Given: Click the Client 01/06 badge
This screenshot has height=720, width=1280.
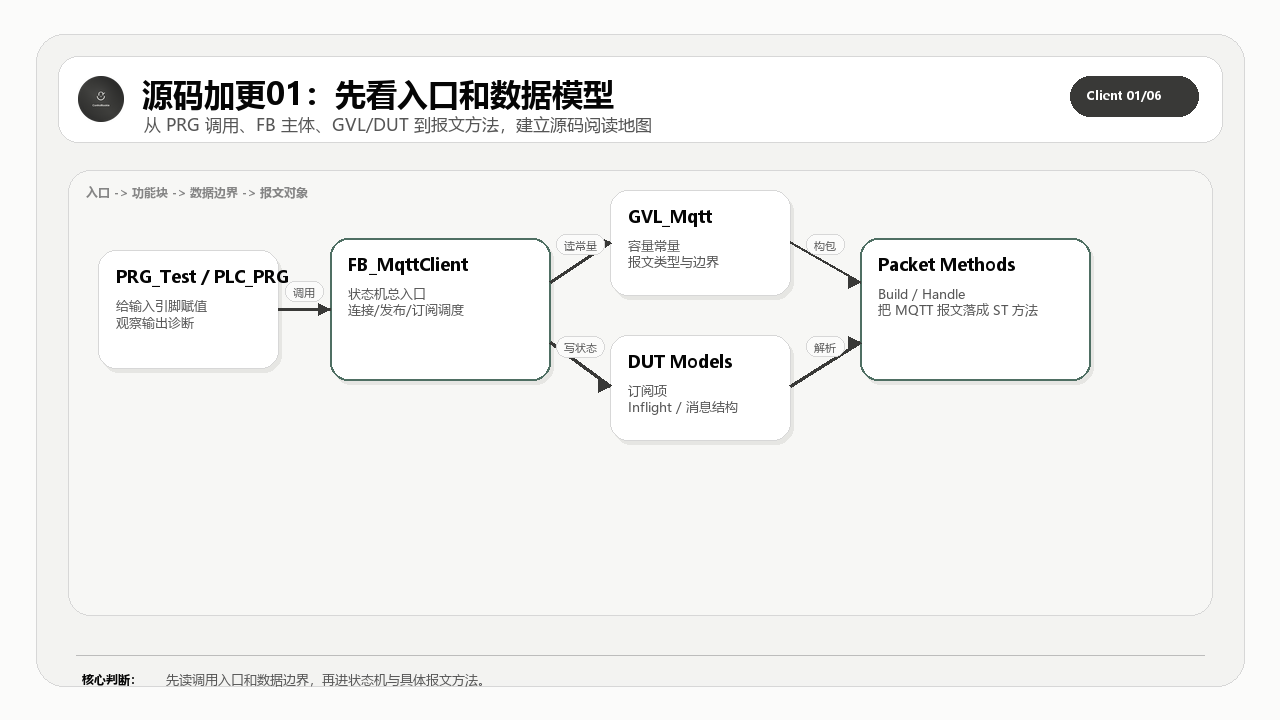Looking at the screenshot, I should [x=1134, y=96].
